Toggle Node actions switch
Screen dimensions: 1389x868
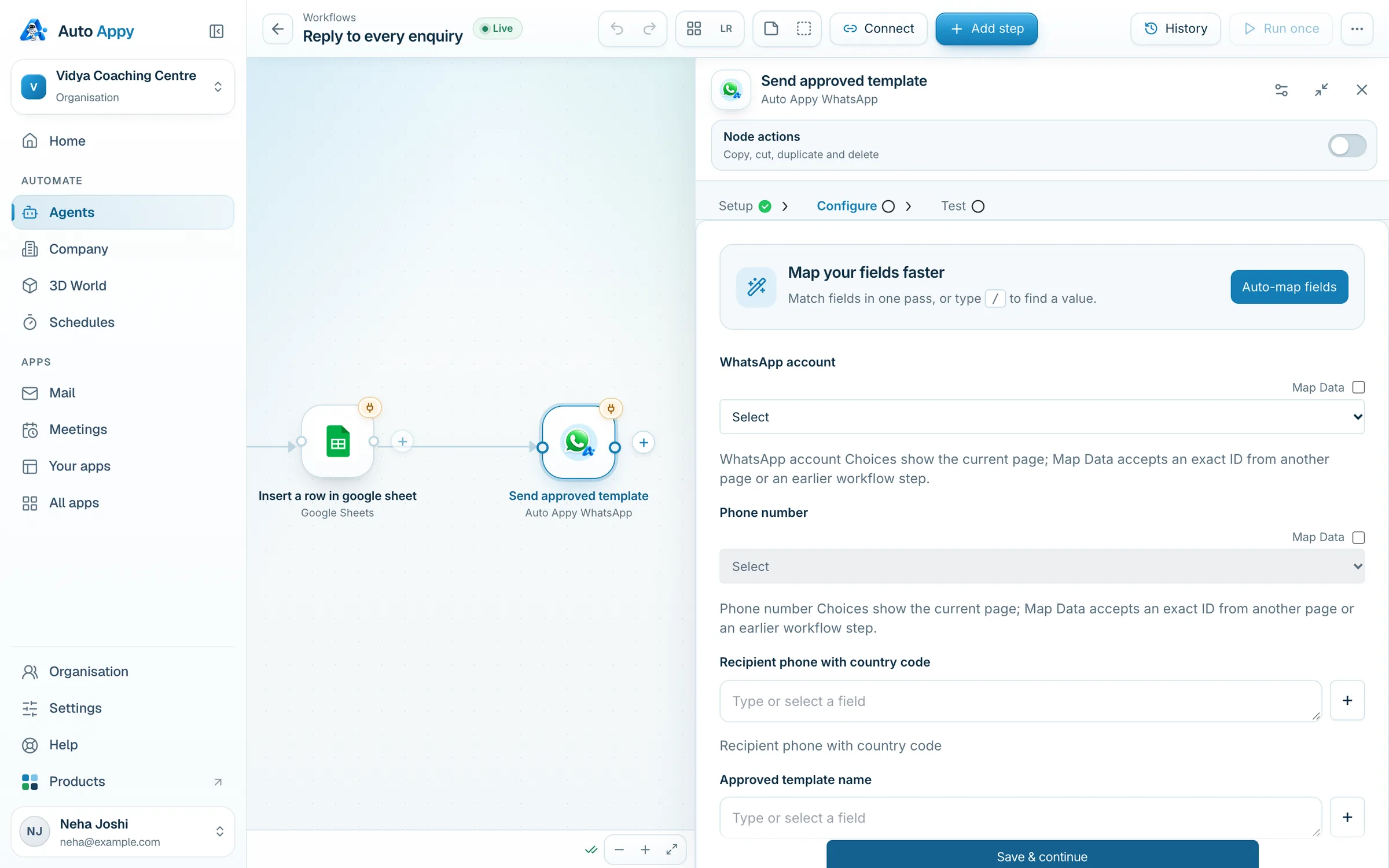1347,145
